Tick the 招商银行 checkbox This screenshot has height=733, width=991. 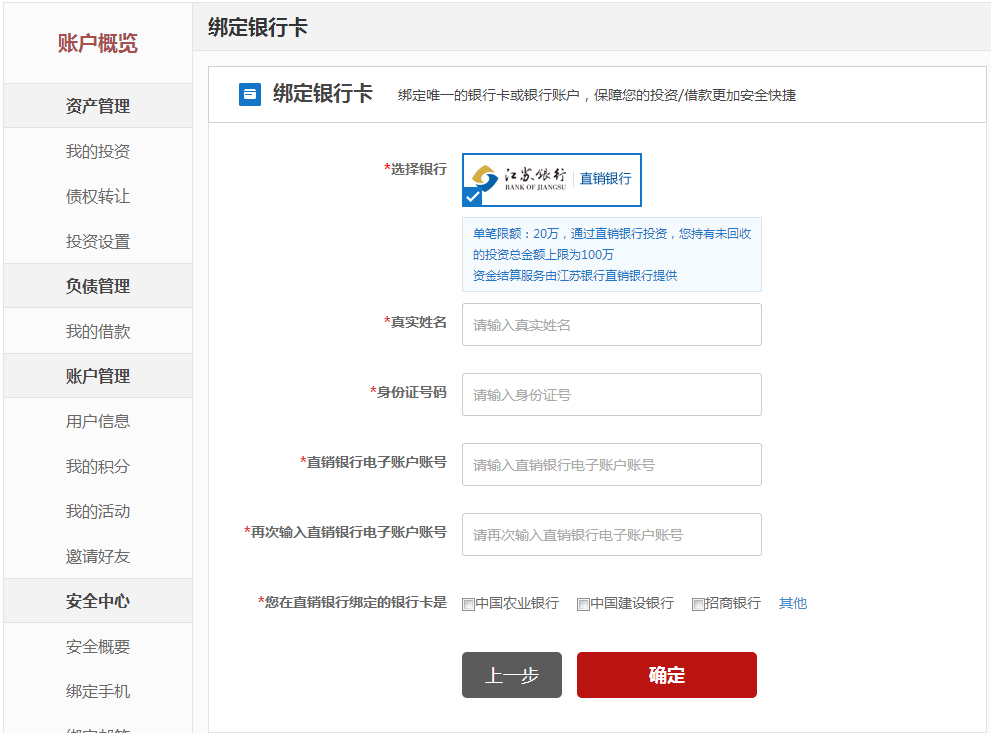tap(698, 604)
